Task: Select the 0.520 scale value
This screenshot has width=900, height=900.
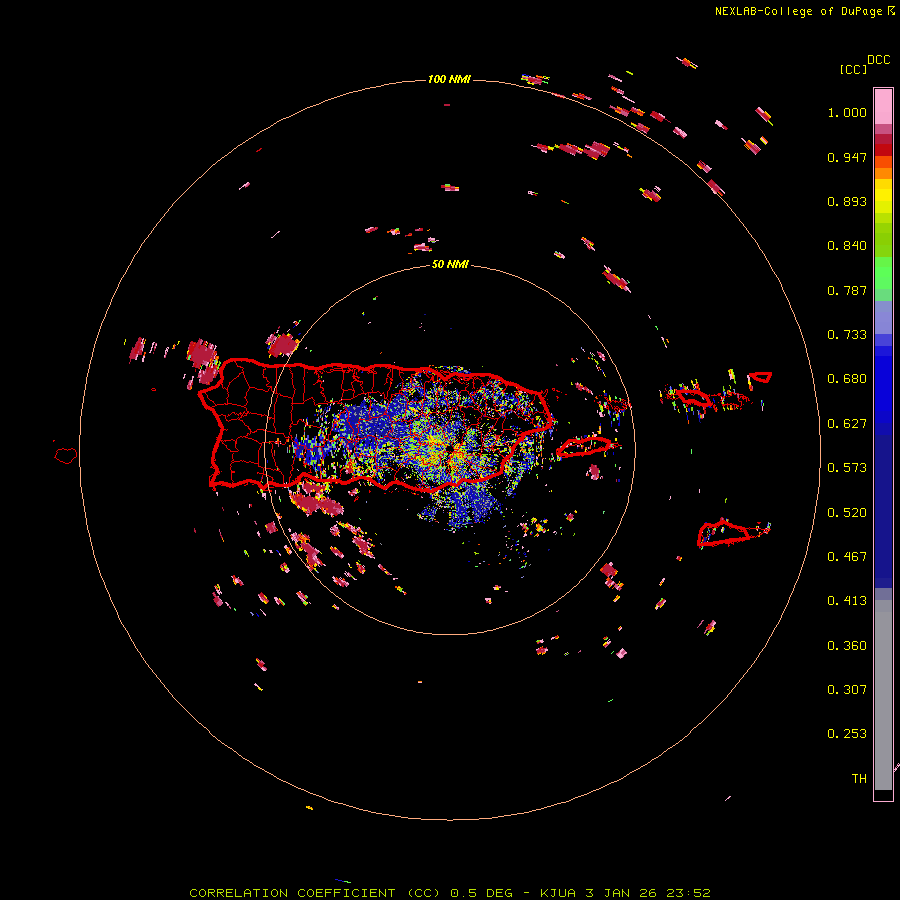Action: pyautogui.click(x=847, y=513)
